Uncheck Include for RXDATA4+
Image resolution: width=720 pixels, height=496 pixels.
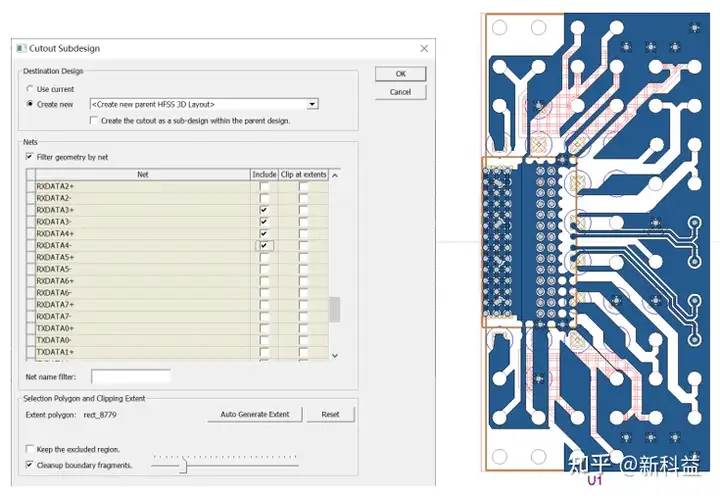[x=264, y=233]
